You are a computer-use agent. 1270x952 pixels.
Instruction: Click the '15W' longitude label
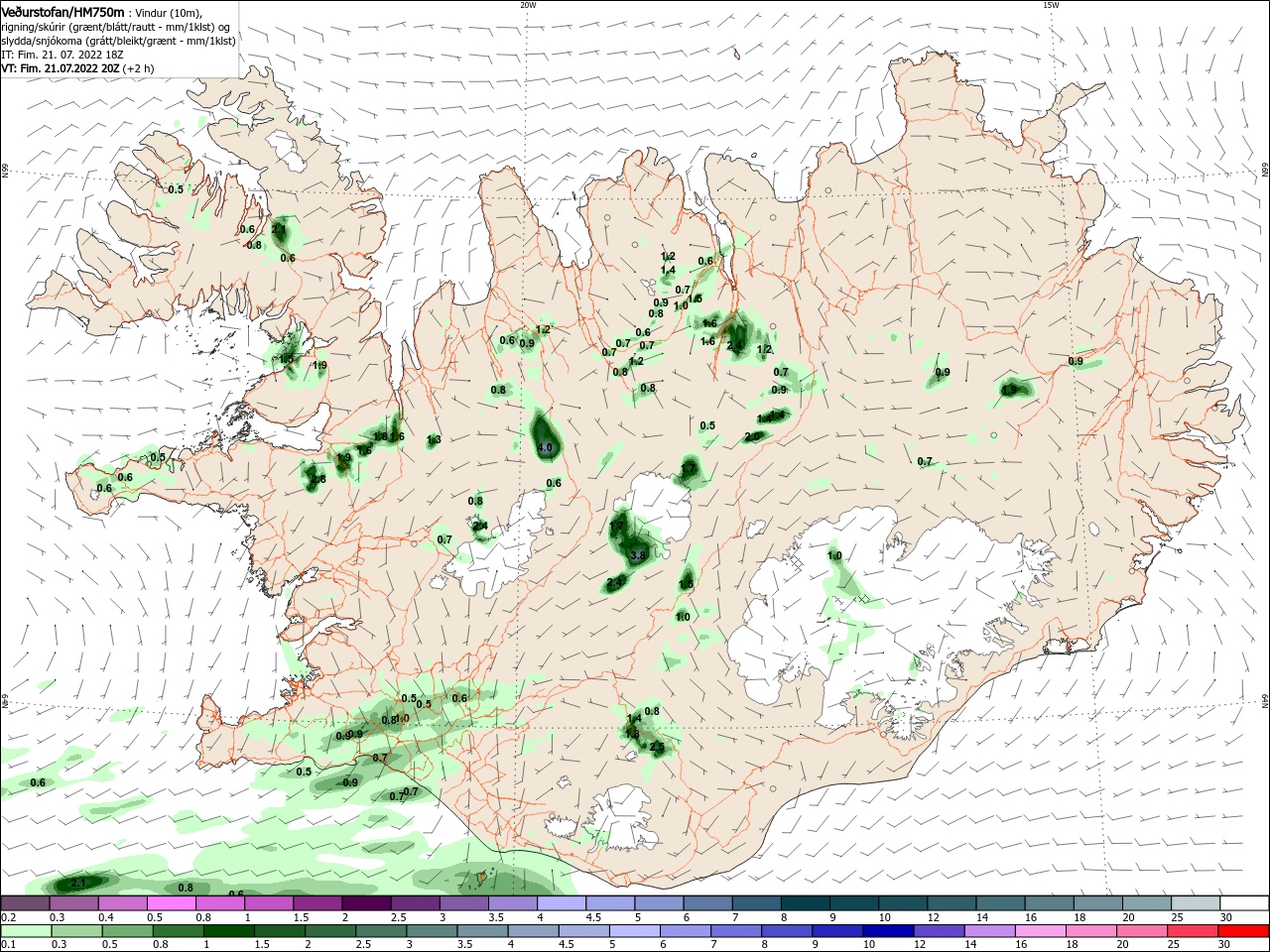tap(1051, 5)
